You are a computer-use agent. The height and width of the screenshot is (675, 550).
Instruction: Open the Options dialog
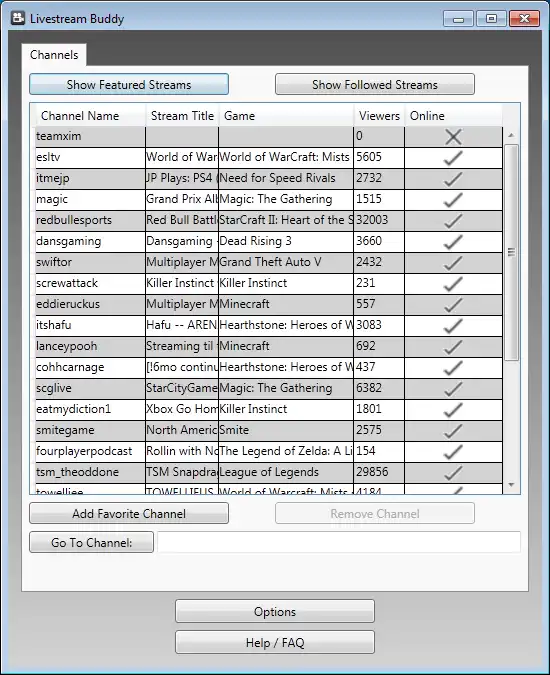[275, 611]
